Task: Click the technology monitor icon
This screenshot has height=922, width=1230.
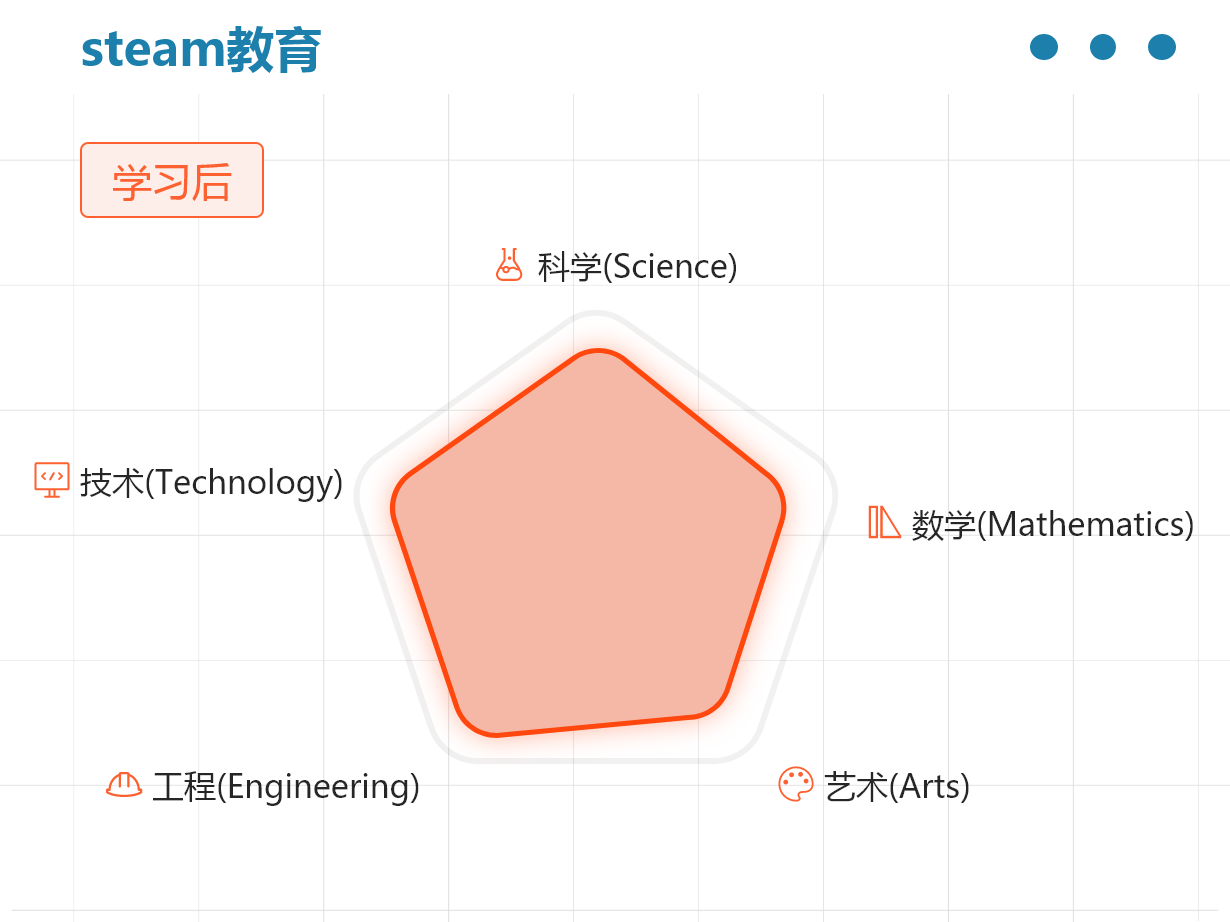Action: (x=52, y=480)
